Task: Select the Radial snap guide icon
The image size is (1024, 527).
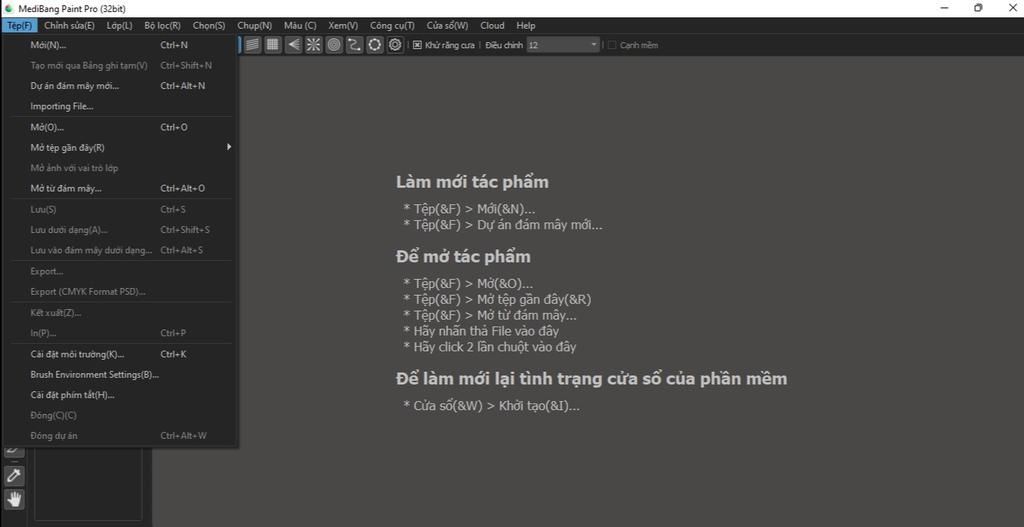Action: coord(313,44)
